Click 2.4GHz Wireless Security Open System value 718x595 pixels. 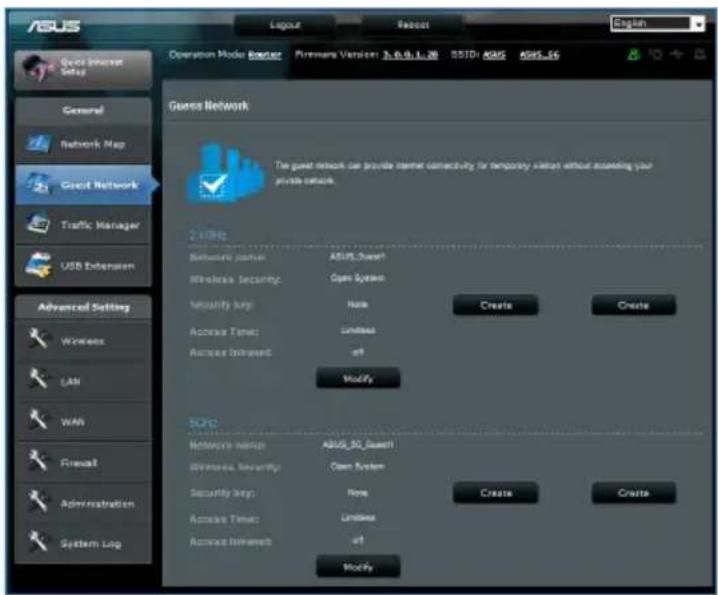[x=357, y=278]
